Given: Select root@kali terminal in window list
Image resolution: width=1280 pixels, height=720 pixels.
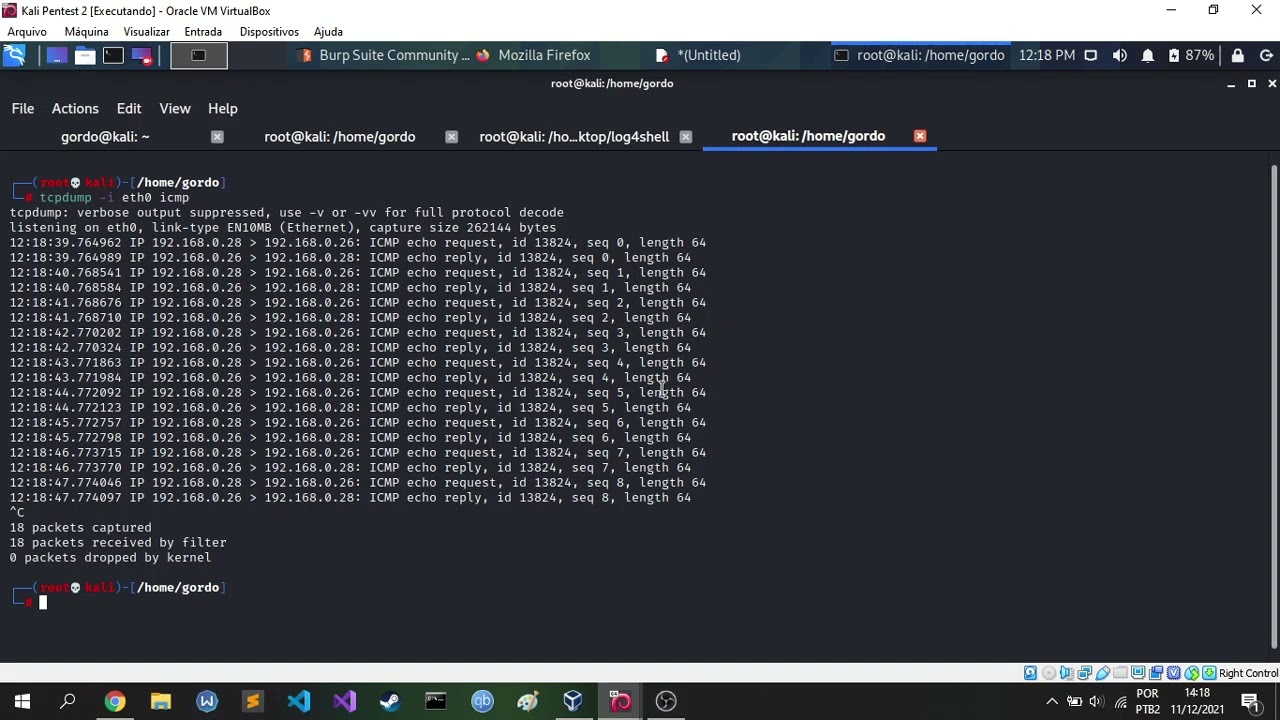Looking at the screenshot, I should tap(920, 55).
